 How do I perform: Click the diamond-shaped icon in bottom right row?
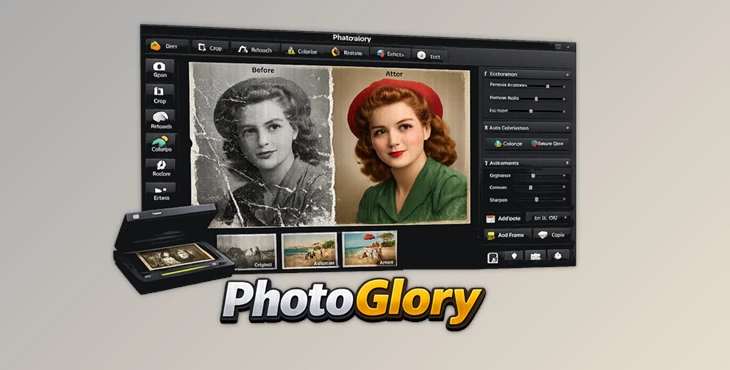point(514,256)
